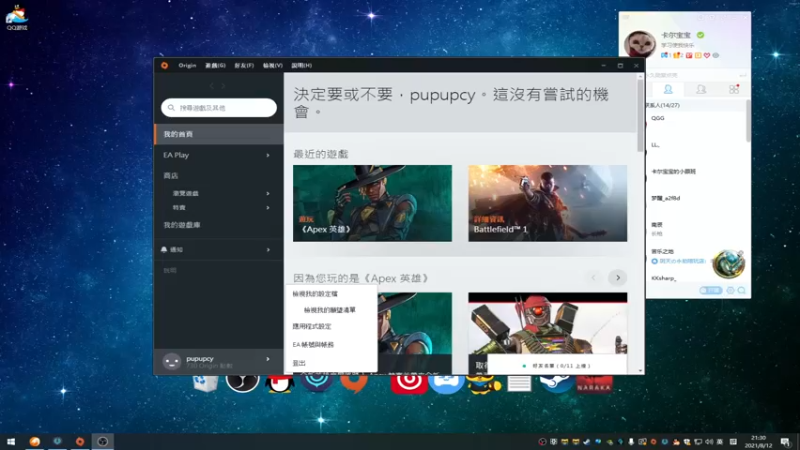
Task: Select QQ groups tab icon
Action: 701,89
